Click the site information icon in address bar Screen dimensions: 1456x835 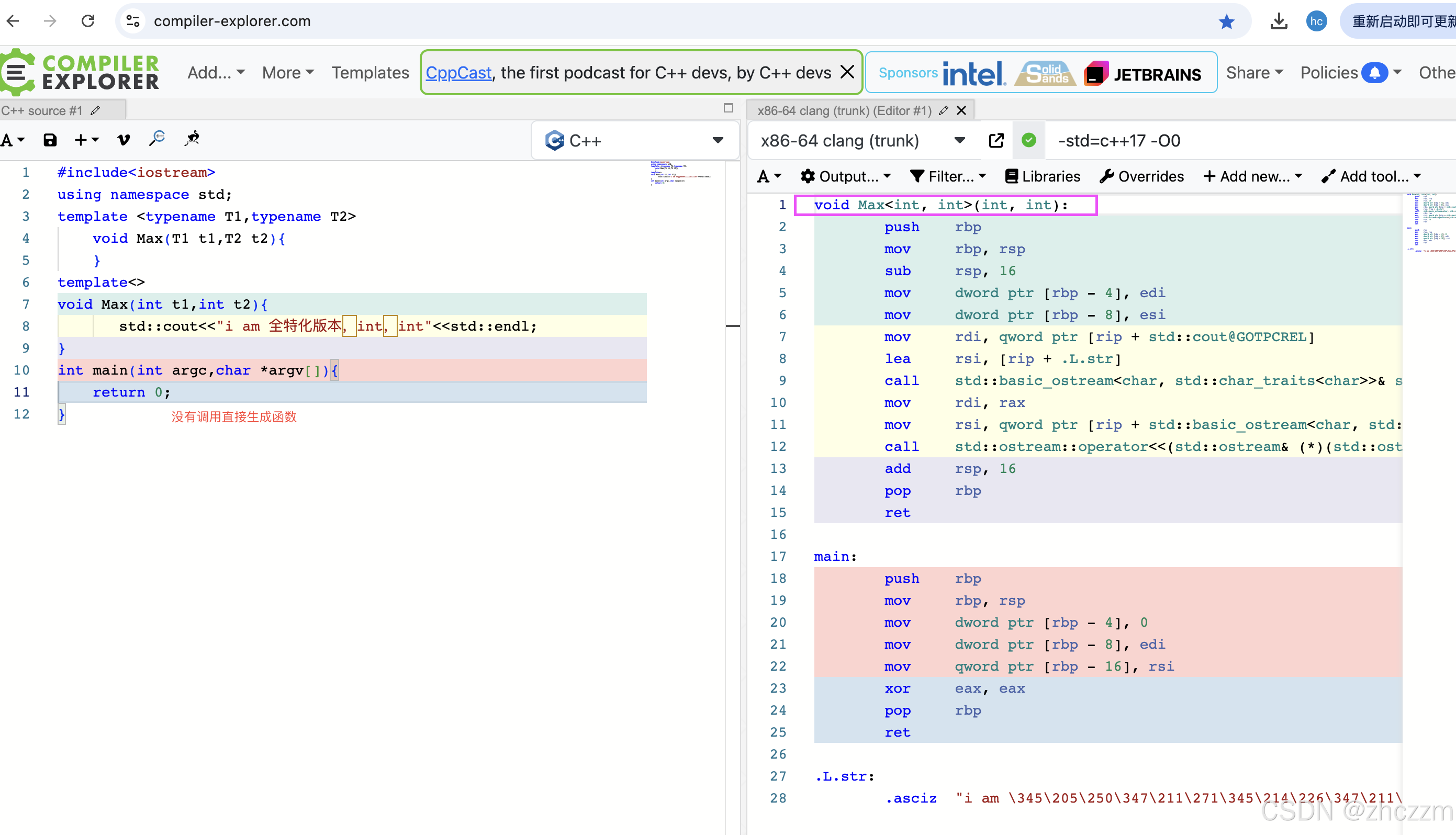133,21
